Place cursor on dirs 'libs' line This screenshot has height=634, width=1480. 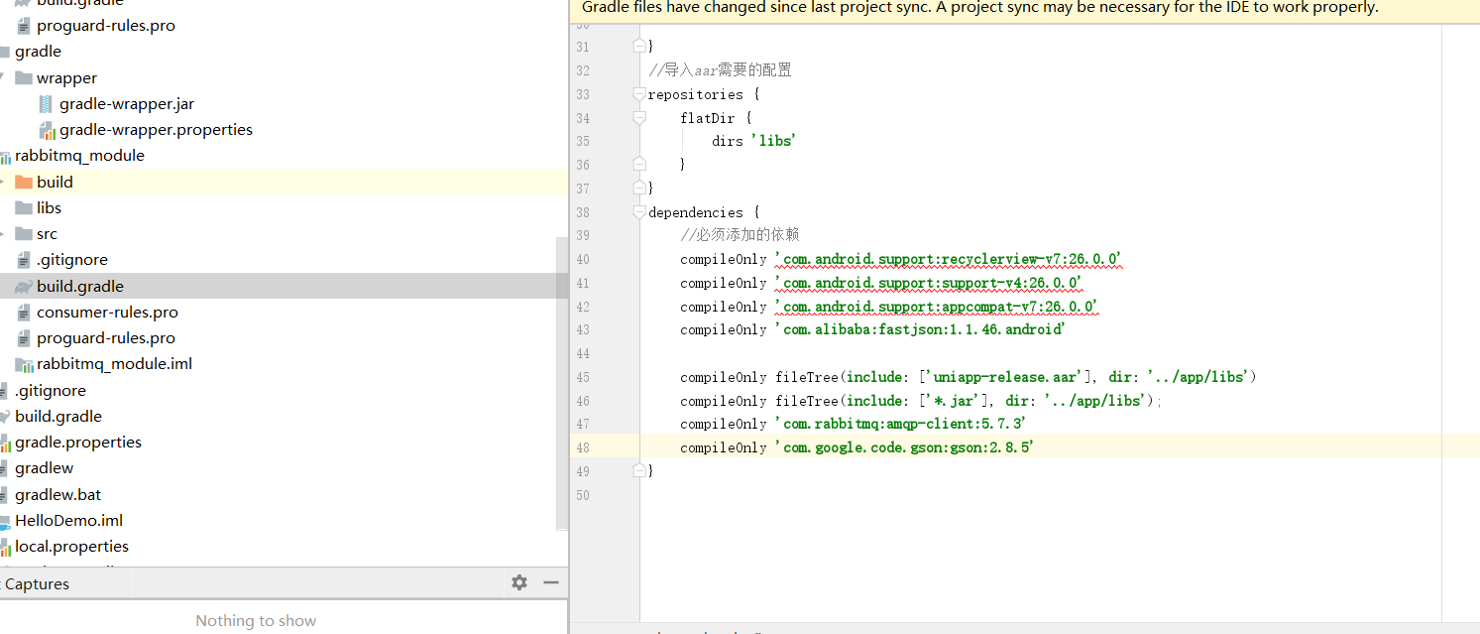[x=753, y=141]
